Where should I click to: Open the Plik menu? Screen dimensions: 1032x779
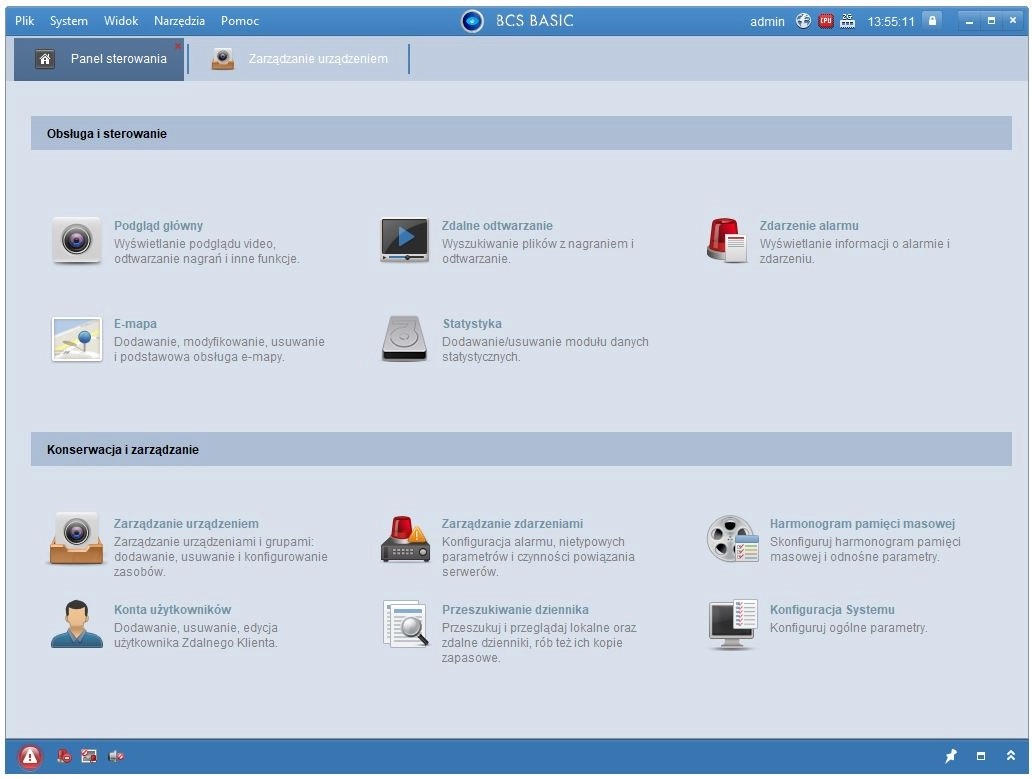click(x=25, y=21)
